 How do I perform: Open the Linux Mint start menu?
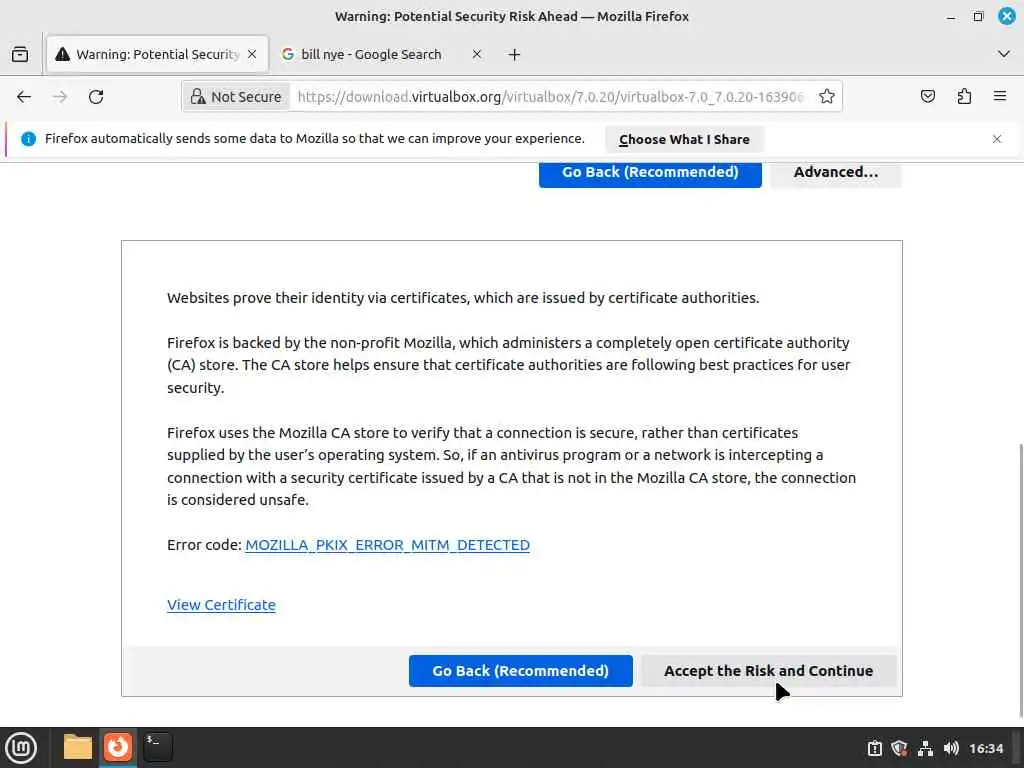[x=21, y=747]
